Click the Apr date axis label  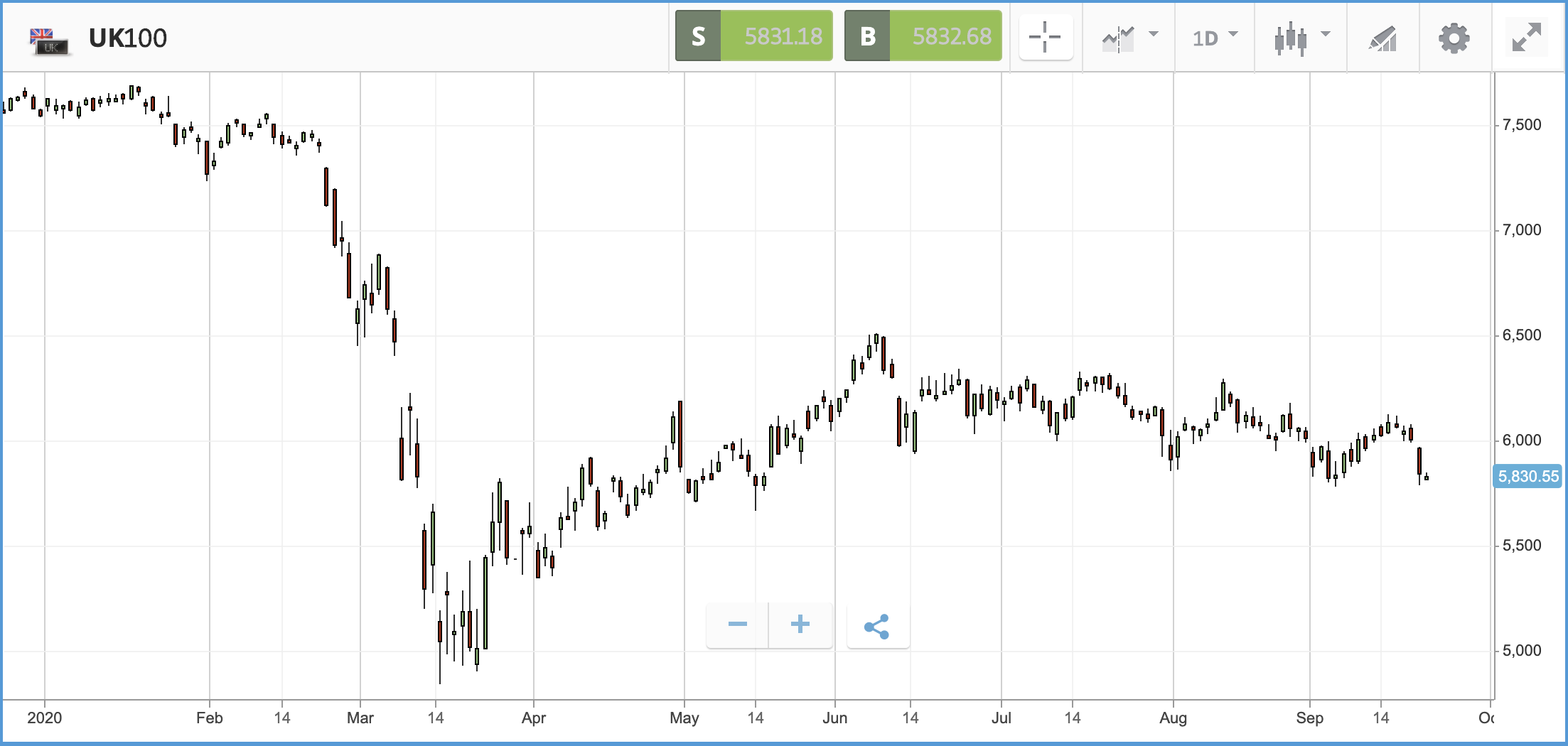pos(534,718)
